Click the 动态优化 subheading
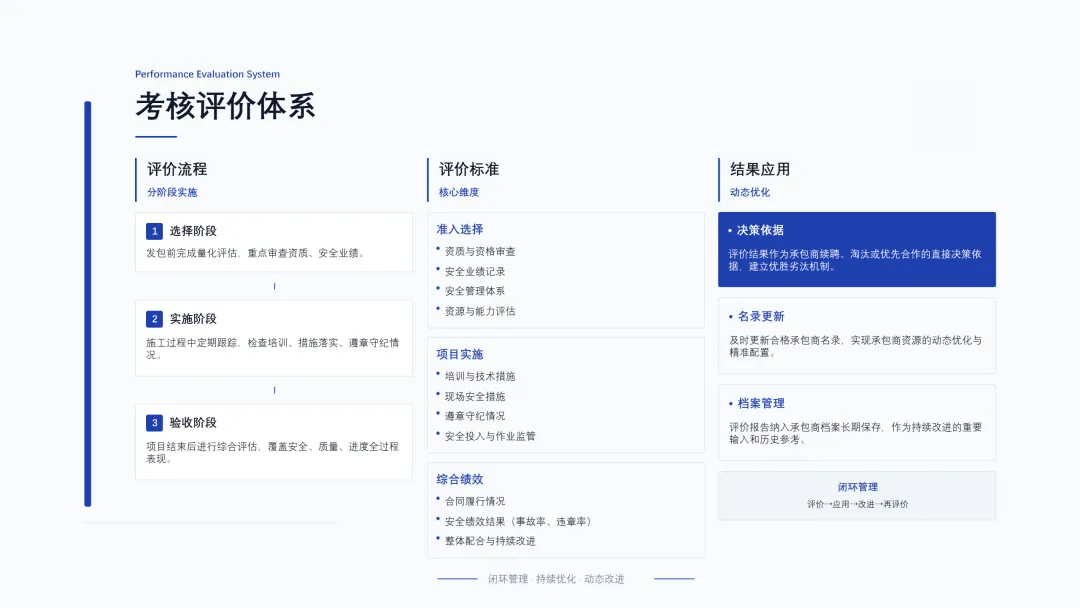This screenshot has width=1080, height=608. pos(750,192)
